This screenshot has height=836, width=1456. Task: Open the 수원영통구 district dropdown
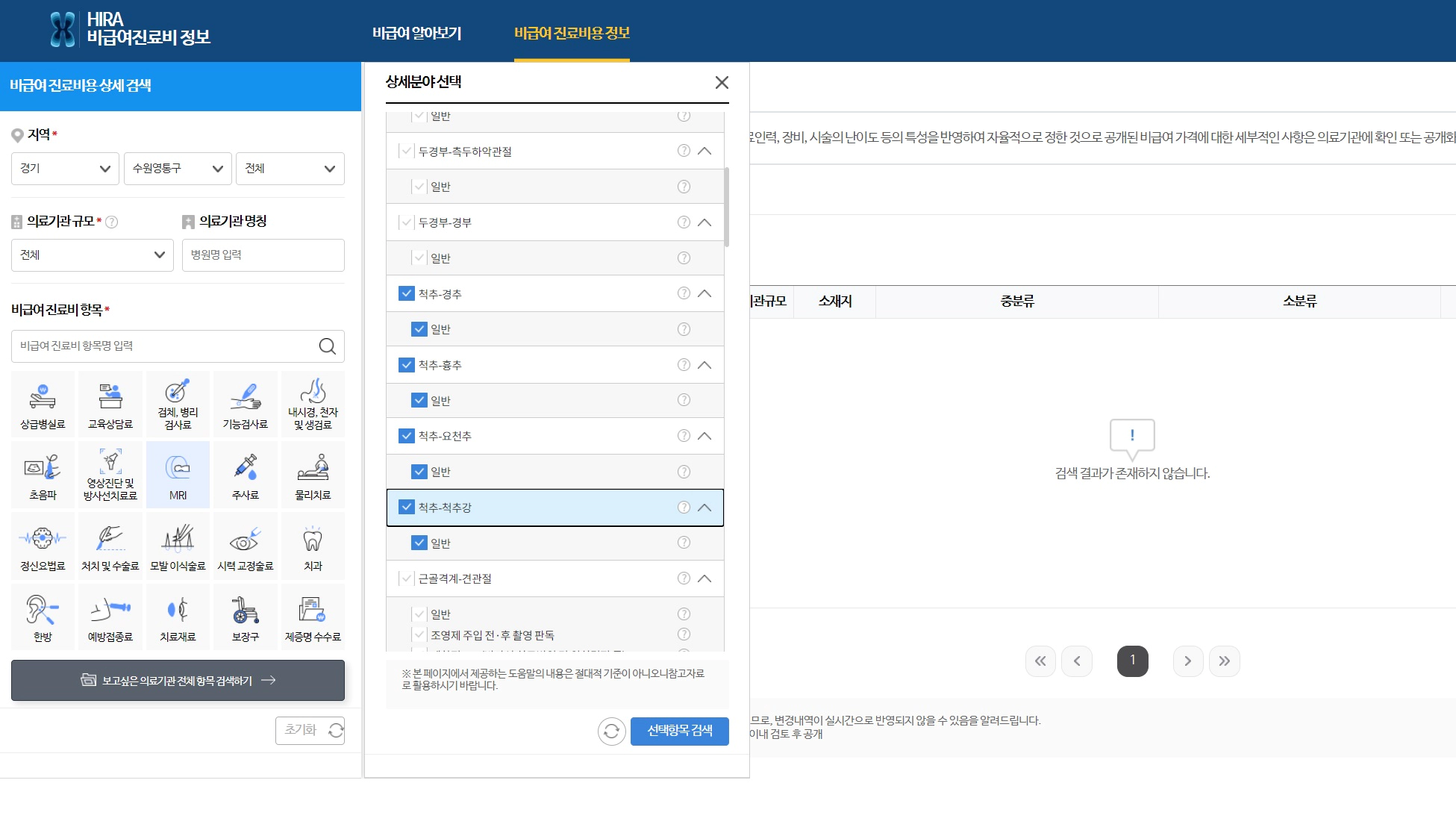178,169
